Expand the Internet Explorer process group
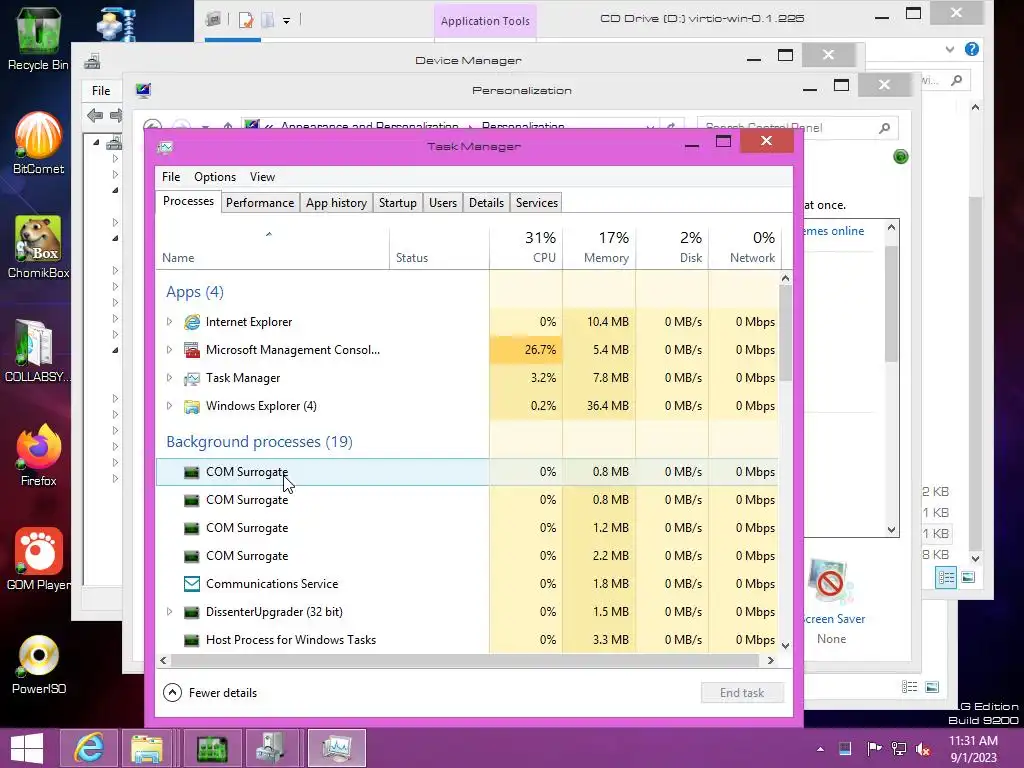 tap(169, 322)
